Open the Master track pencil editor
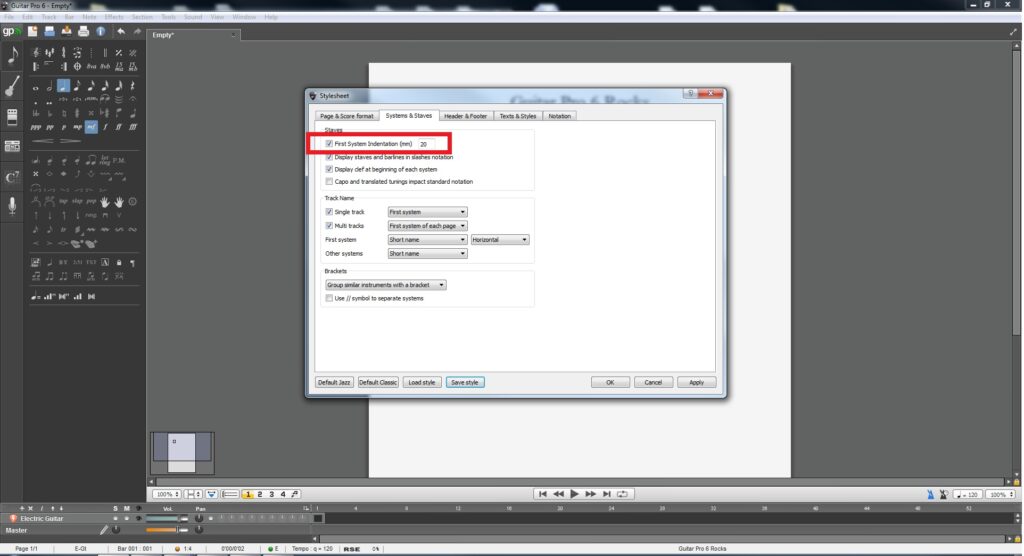Screen dimensions: 1024x556 103,531
